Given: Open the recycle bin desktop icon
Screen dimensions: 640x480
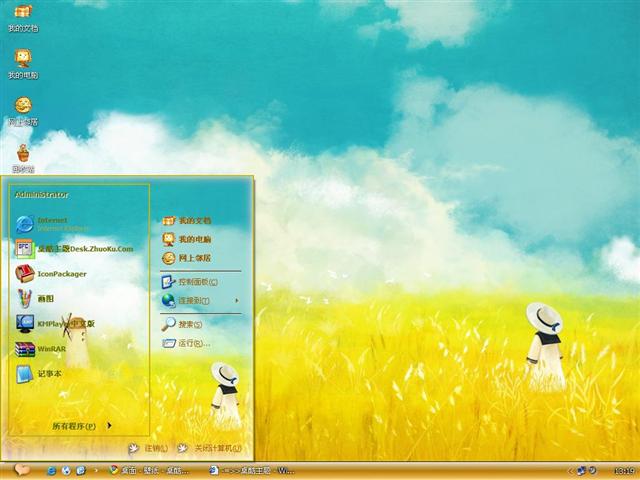Looking at the screenshot, I should (23, 158).
